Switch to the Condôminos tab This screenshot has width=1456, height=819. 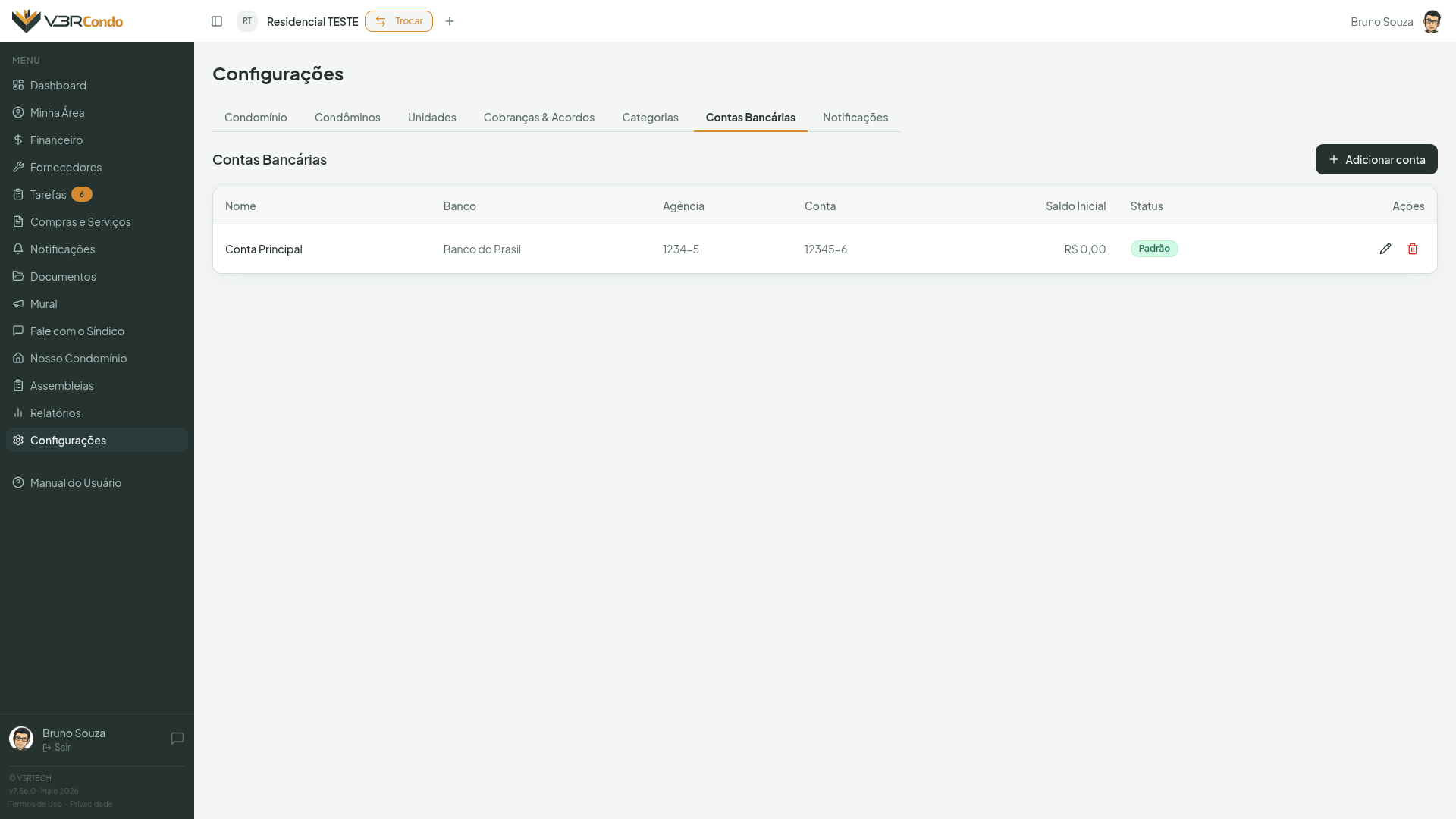coord(347,117)
